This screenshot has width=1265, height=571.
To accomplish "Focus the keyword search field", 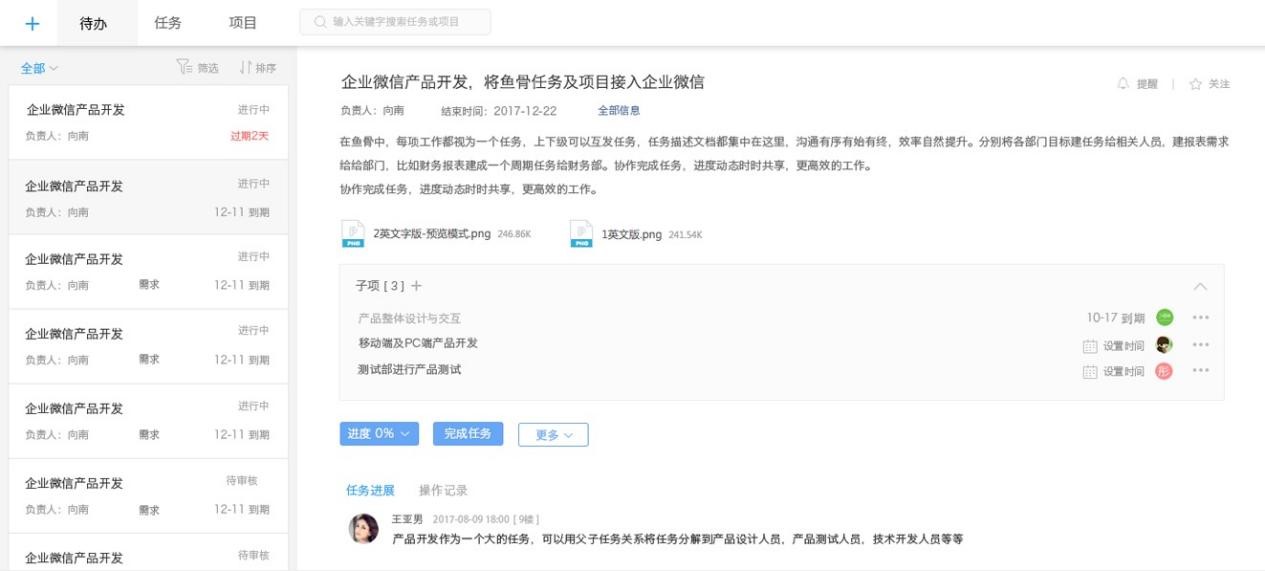I will click(x=395, y=22).
